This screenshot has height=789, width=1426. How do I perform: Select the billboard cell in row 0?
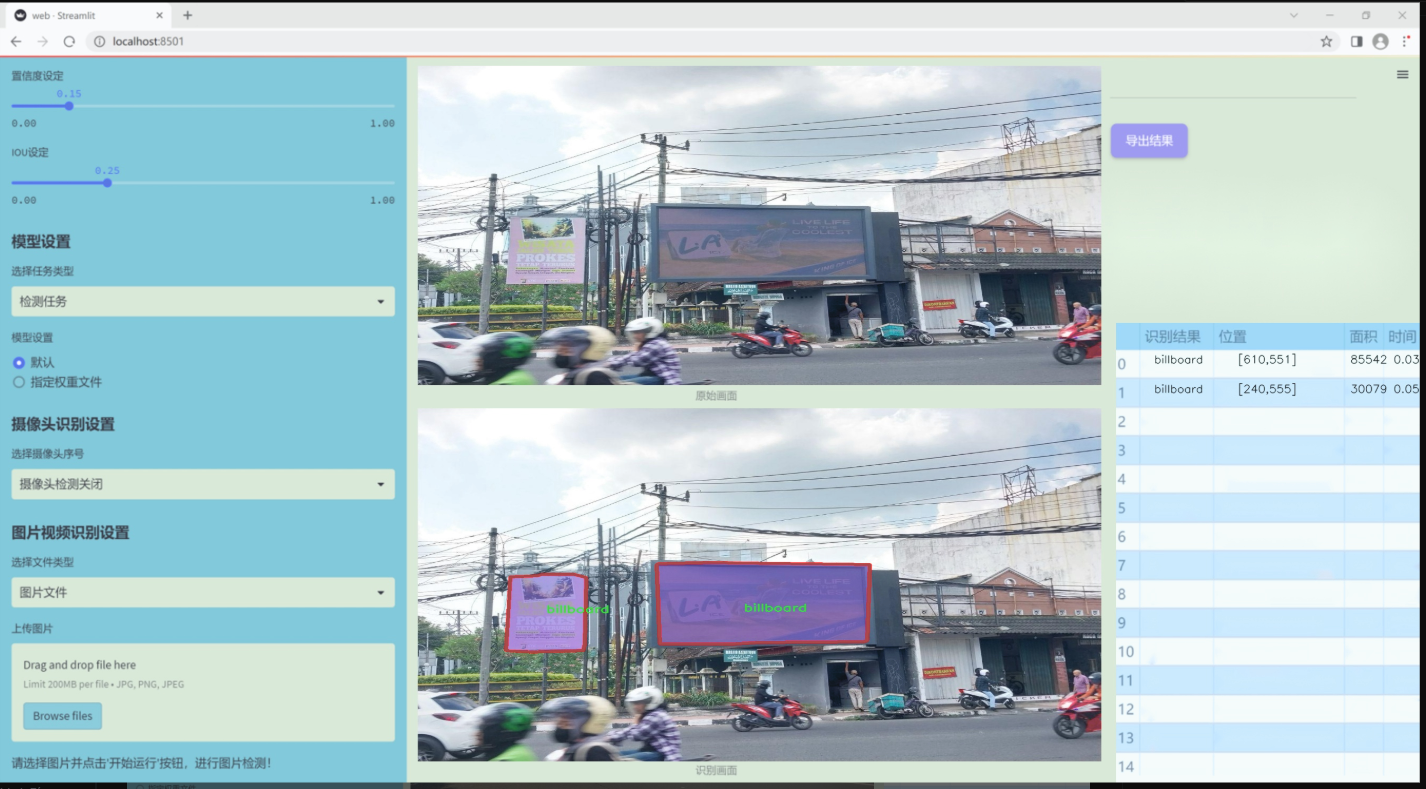pyautogui.click(x=1178, y=360)
